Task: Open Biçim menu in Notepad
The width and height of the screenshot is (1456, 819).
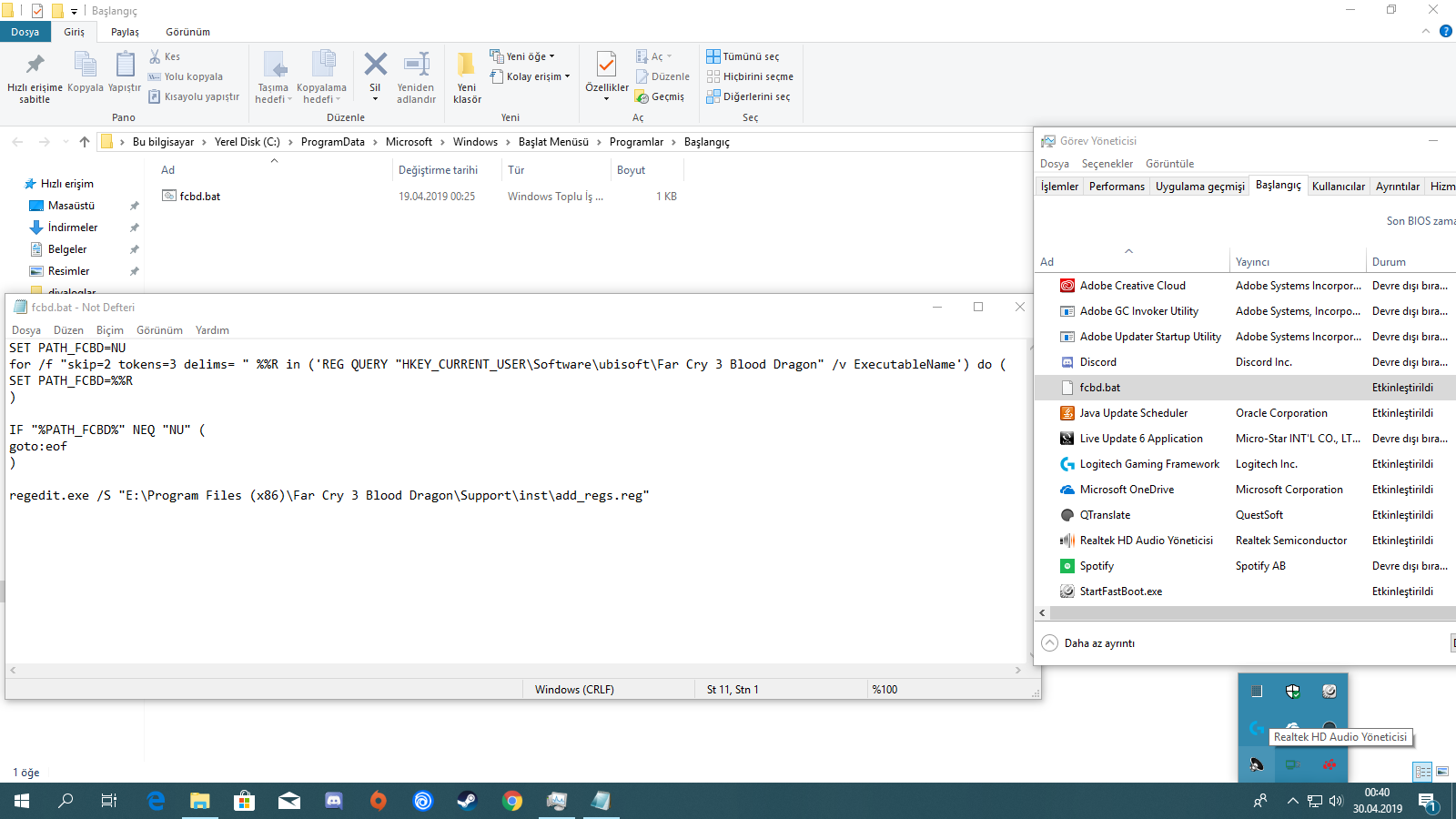Action: [x=110, y=330]
